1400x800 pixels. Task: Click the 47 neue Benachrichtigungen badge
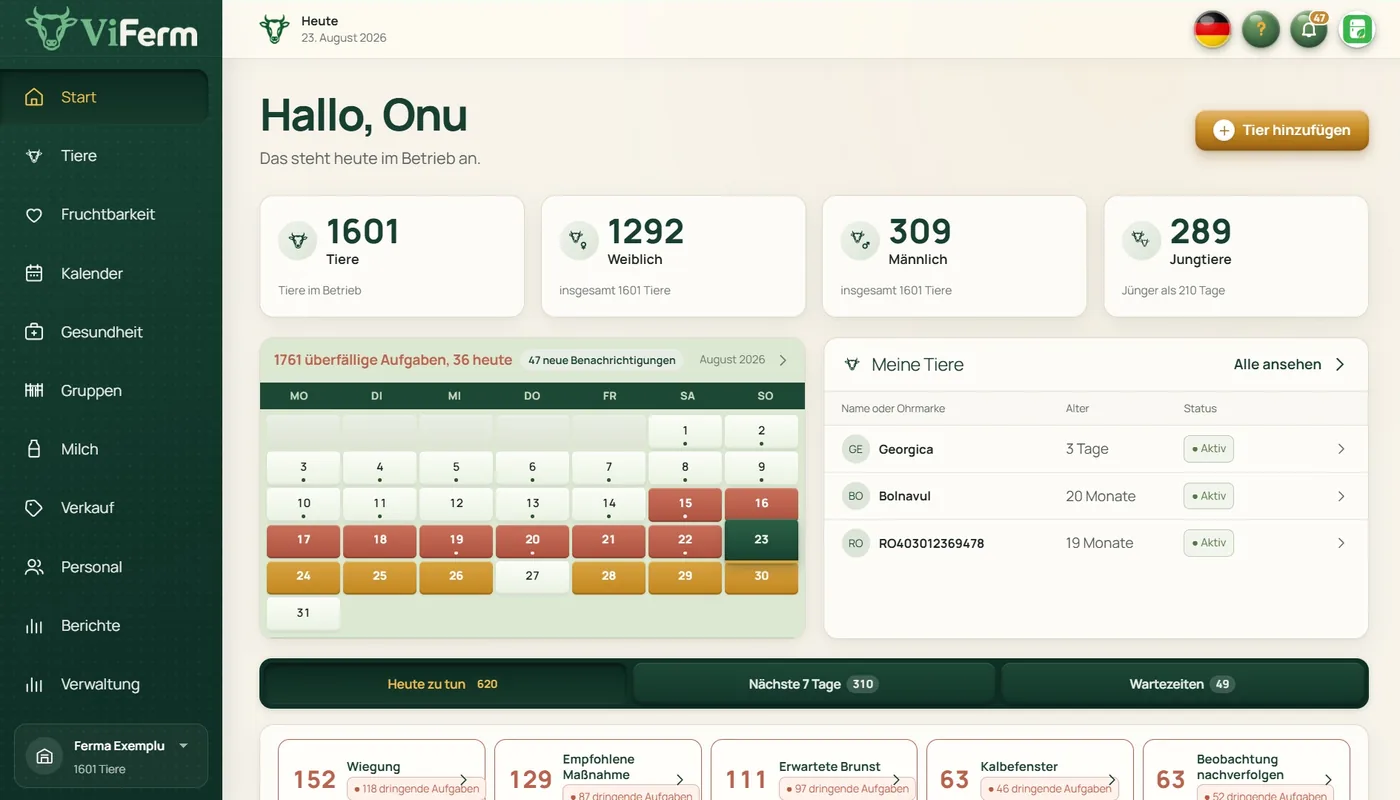602,360
